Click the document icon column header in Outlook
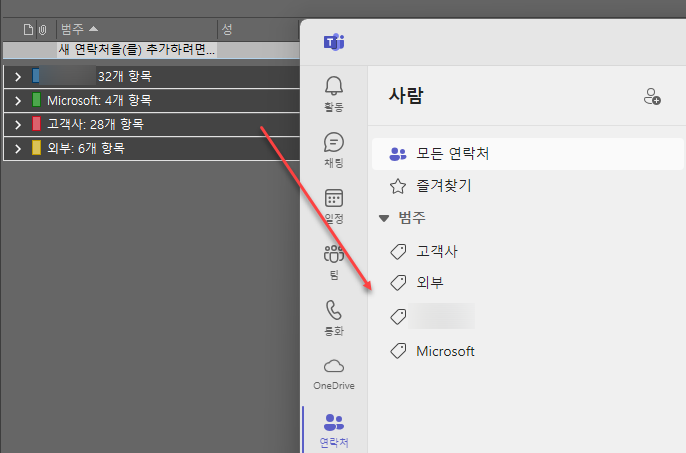686x453 pixels. 28,30
